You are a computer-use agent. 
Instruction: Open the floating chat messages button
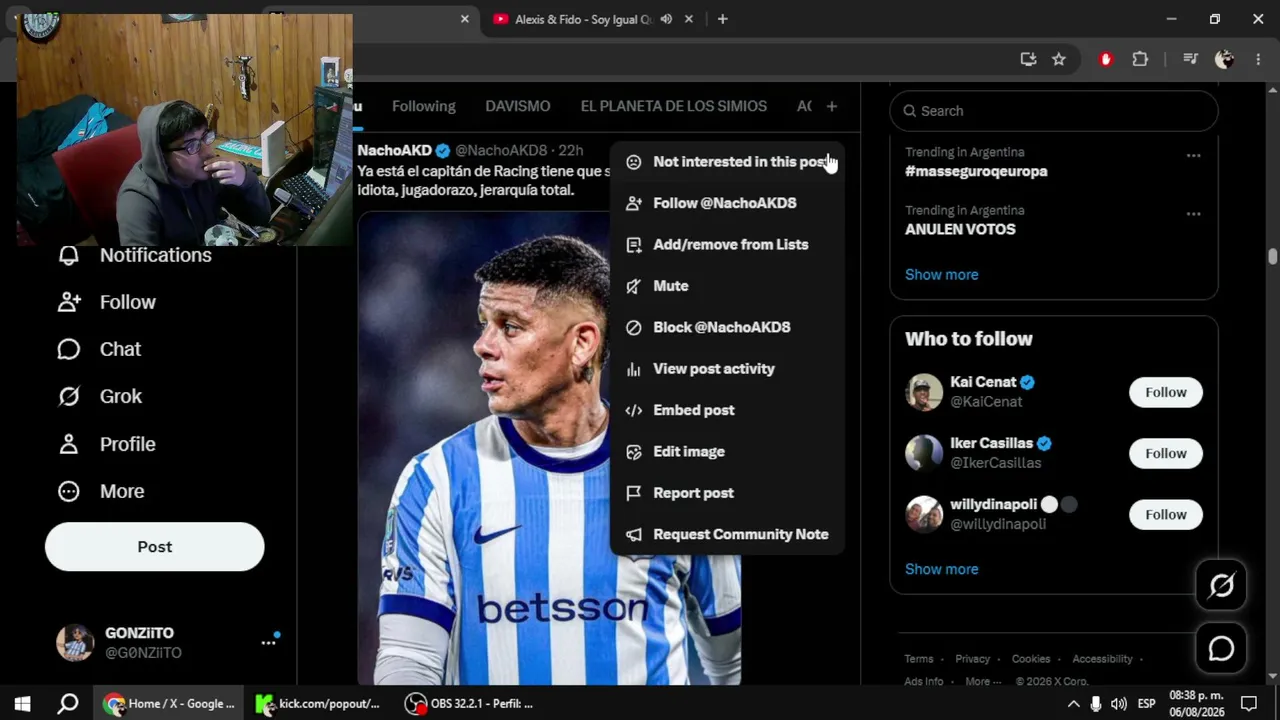tap(1221, 649)
